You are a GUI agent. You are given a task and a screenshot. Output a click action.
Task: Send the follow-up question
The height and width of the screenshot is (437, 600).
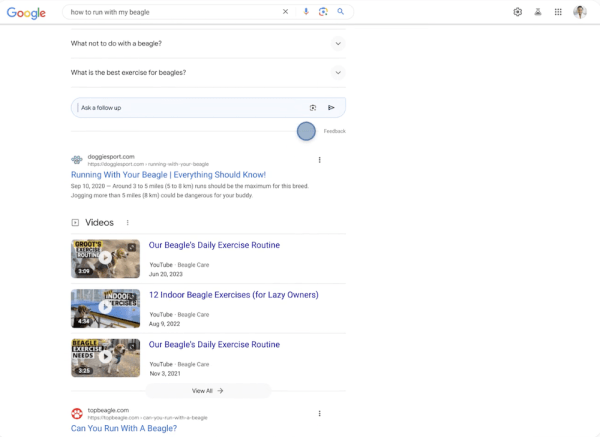(331, 107)
